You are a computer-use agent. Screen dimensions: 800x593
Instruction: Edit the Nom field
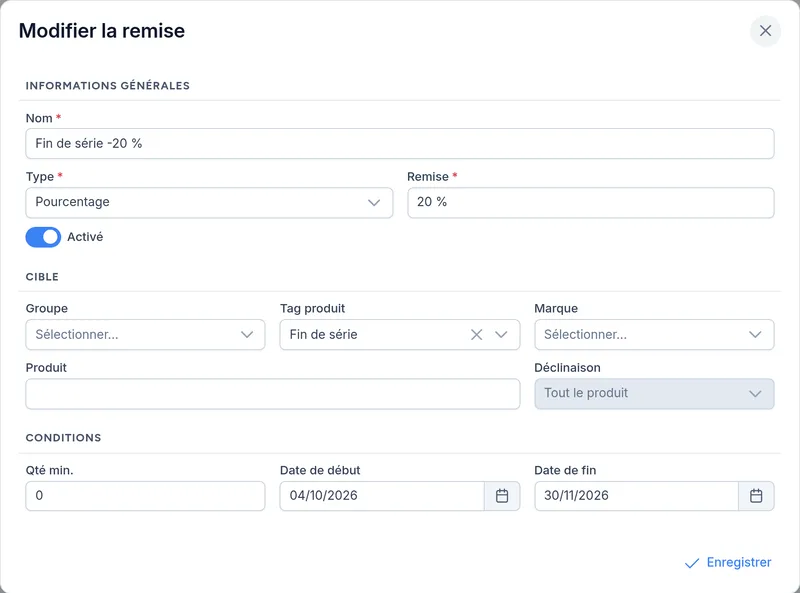[x=400, y=143]
